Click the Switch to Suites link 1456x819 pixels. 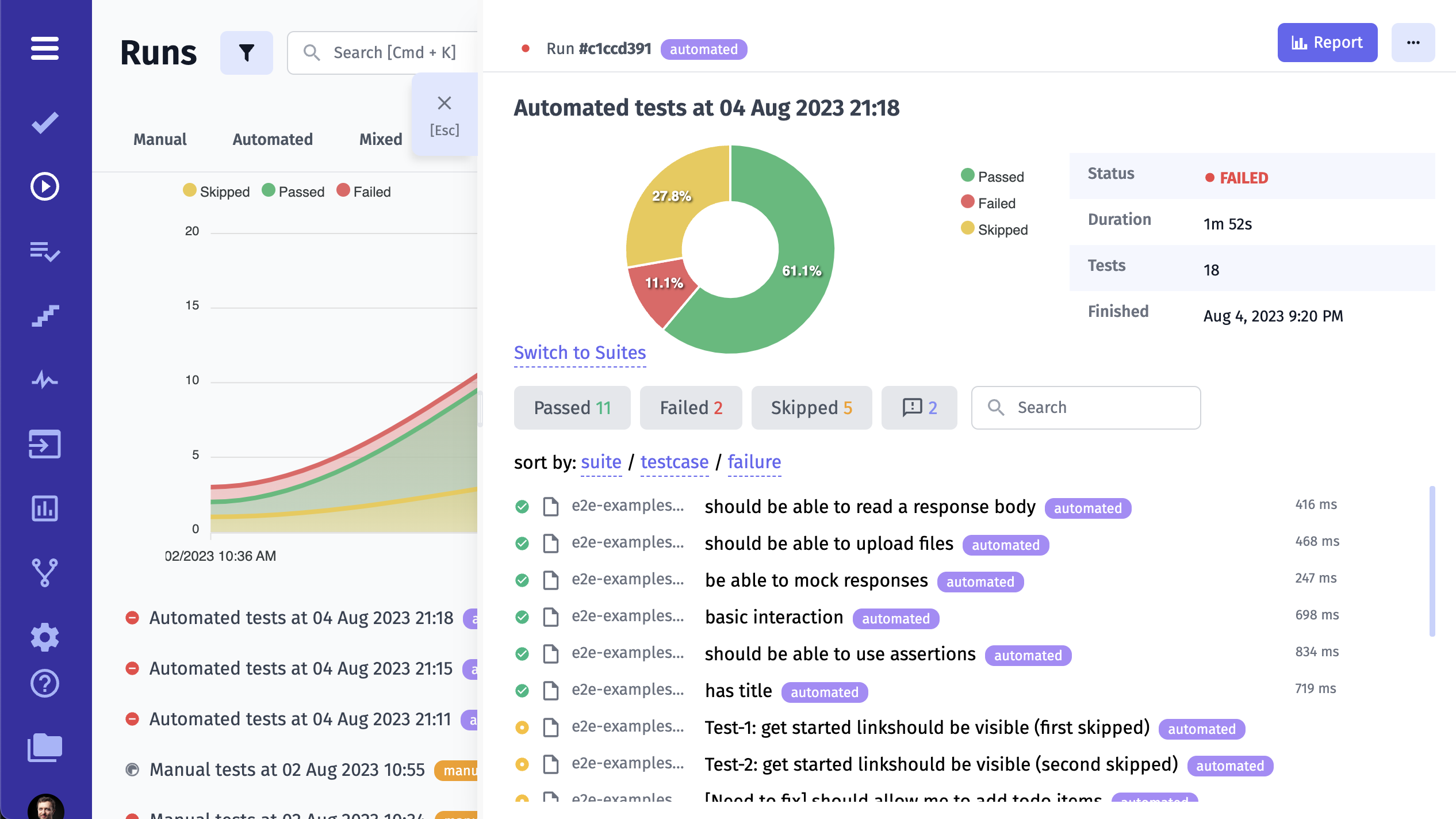[x=579, y=352]
